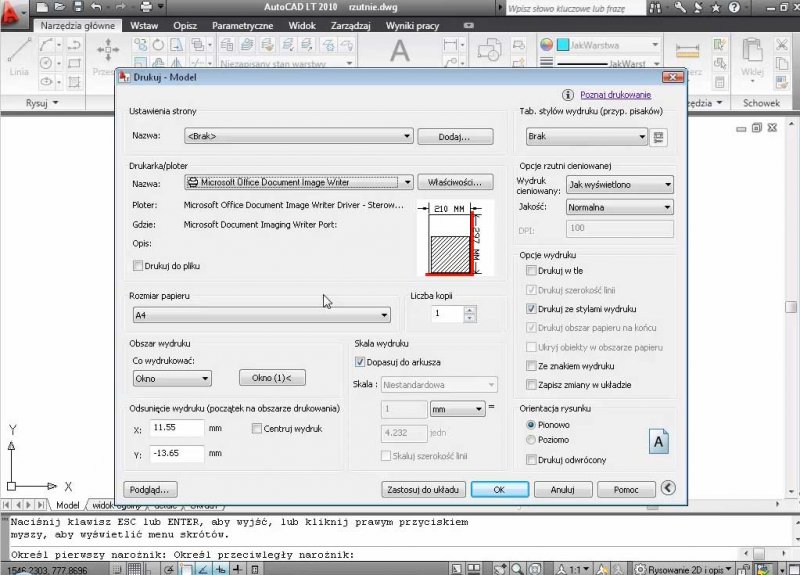Click the X offset input field
The width and height of the screenshot is (800, 575).
177,428
